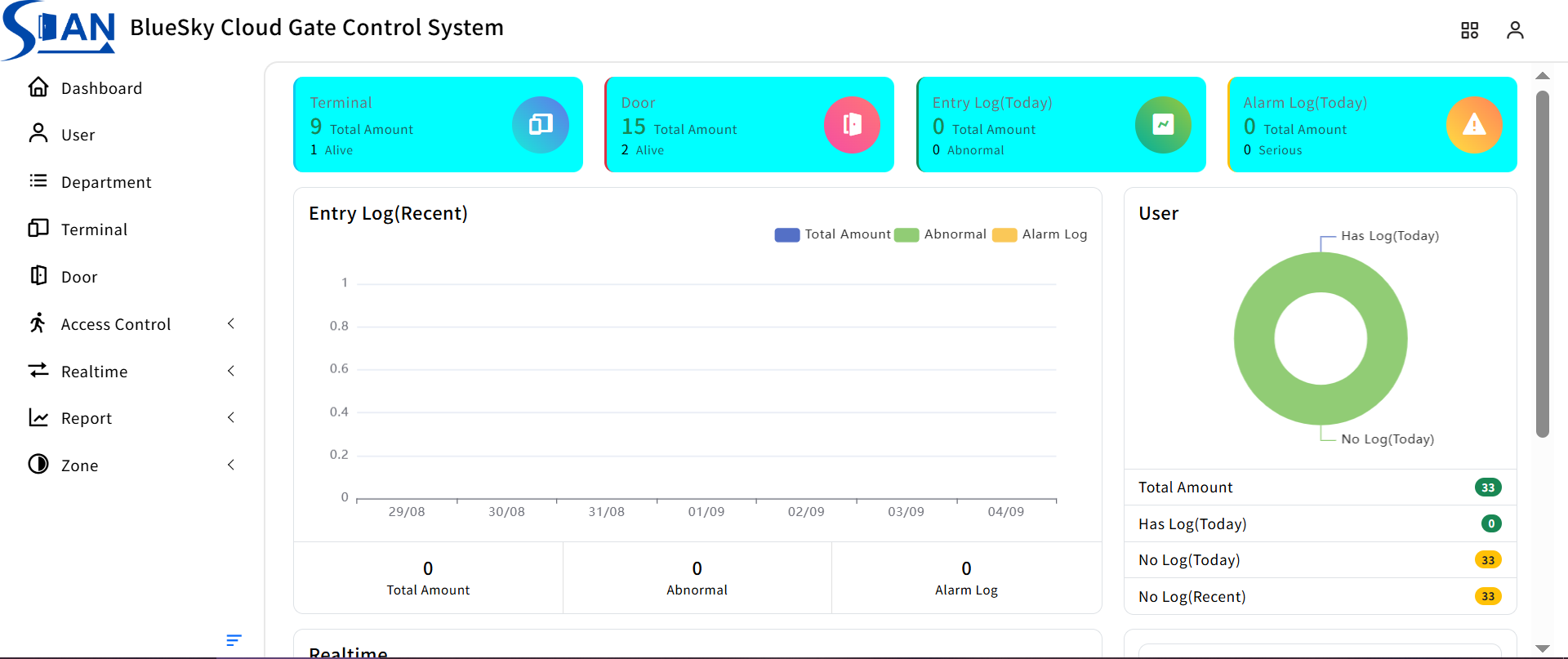Click the sidebar collapse icon at bottom
The height and width of the screenshot is (659, 1568).
coord(234,640)
